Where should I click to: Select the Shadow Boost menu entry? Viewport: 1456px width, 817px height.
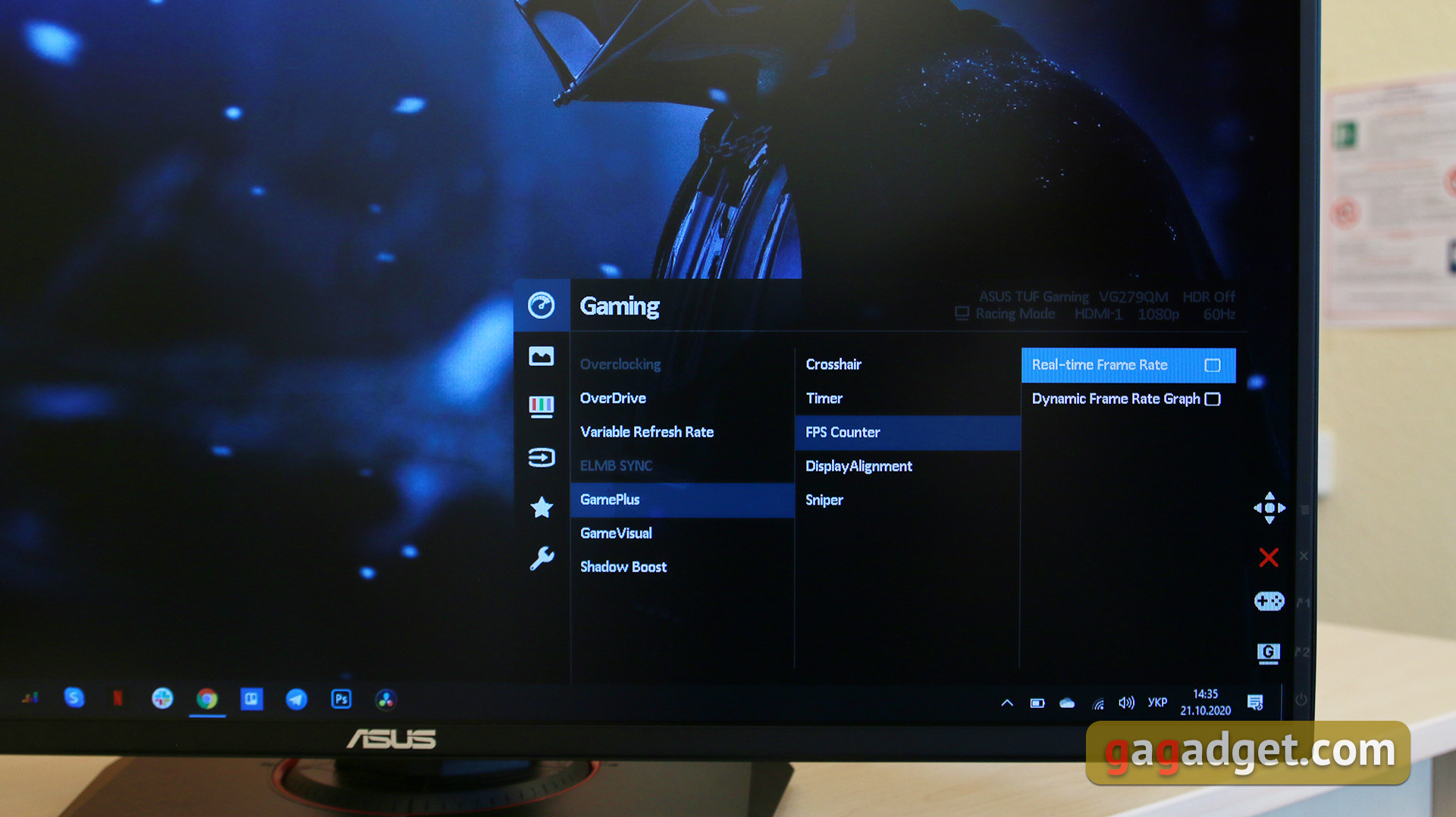point(682,567)
